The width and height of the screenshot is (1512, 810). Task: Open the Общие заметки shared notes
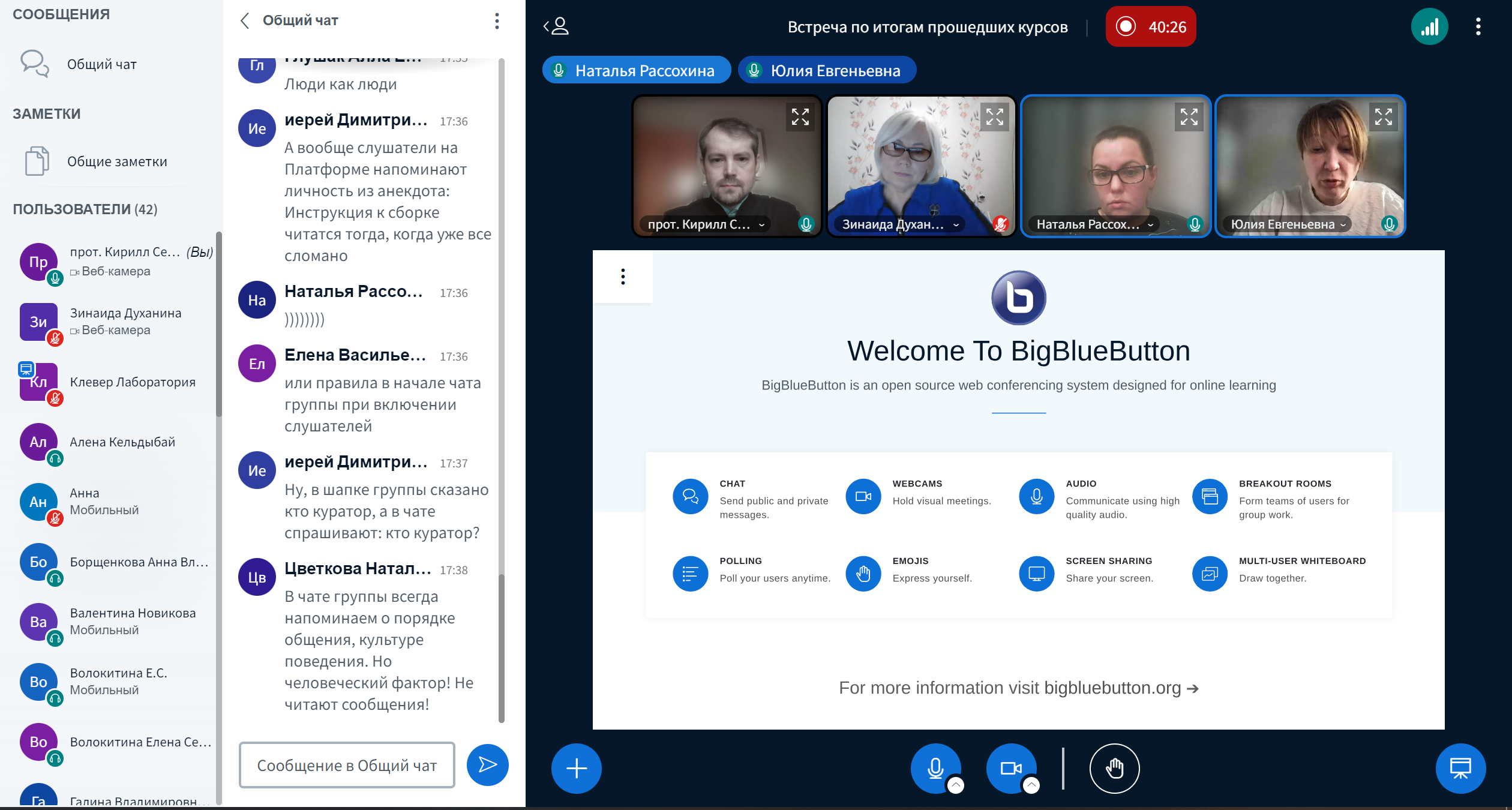click(117, 161)
